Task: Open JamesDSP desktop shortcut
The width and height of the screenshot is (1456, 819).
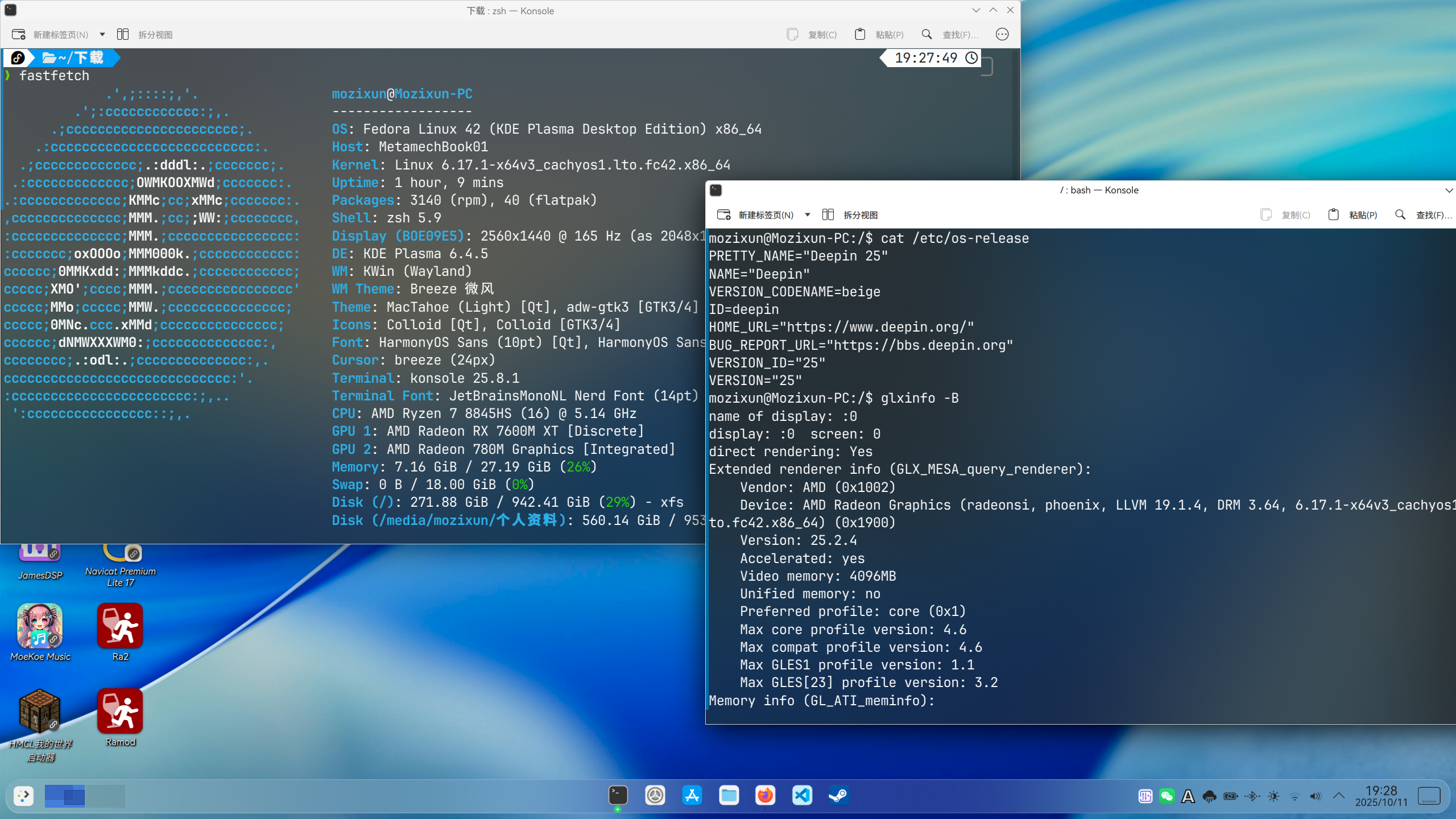Action: tap(40, 562)
